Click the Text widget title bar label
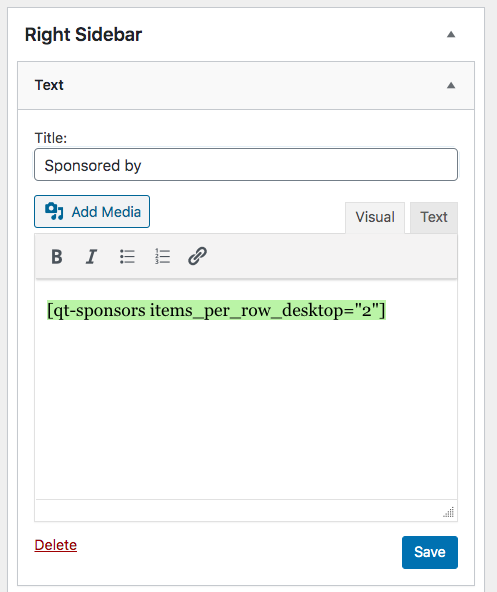 (49, 85)
